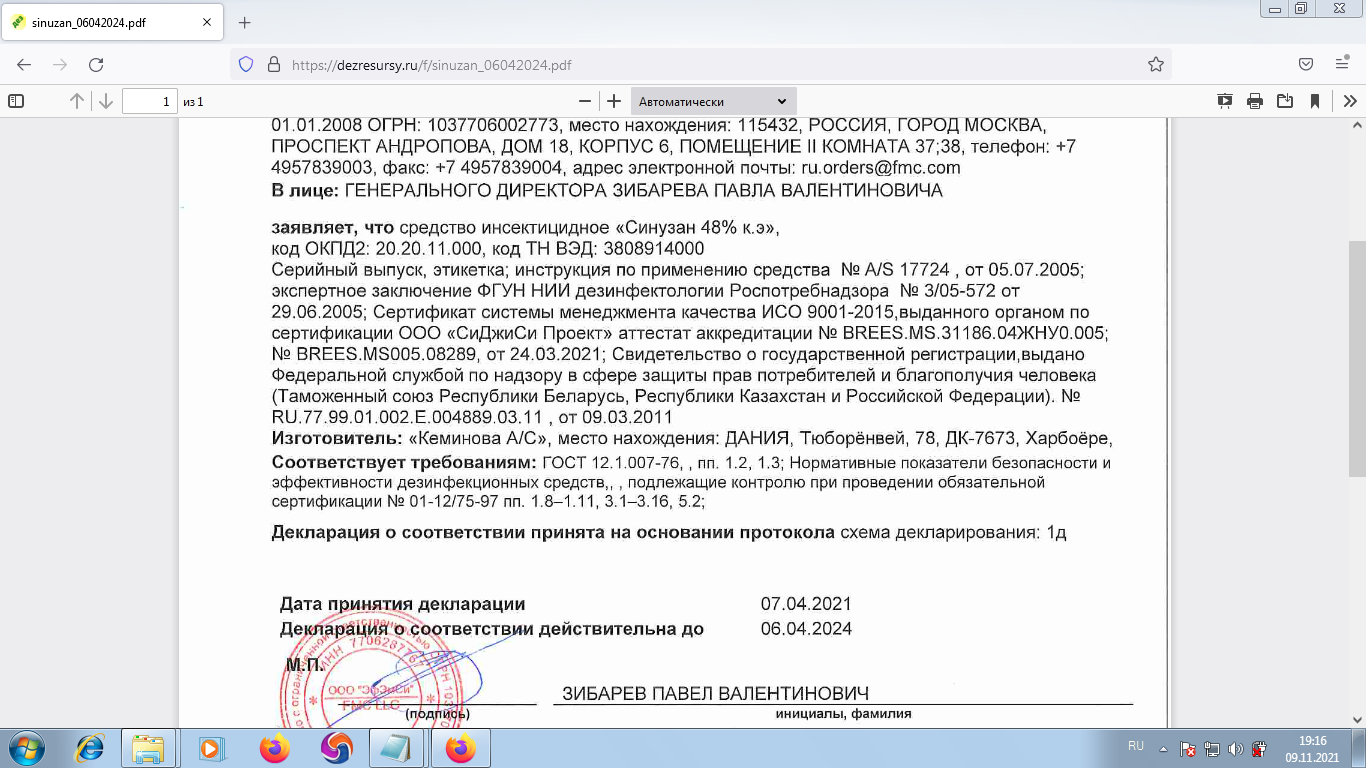Zoom out the PDF document
Viewport: 1366px width, 768px height.
[x=585, y=101]
